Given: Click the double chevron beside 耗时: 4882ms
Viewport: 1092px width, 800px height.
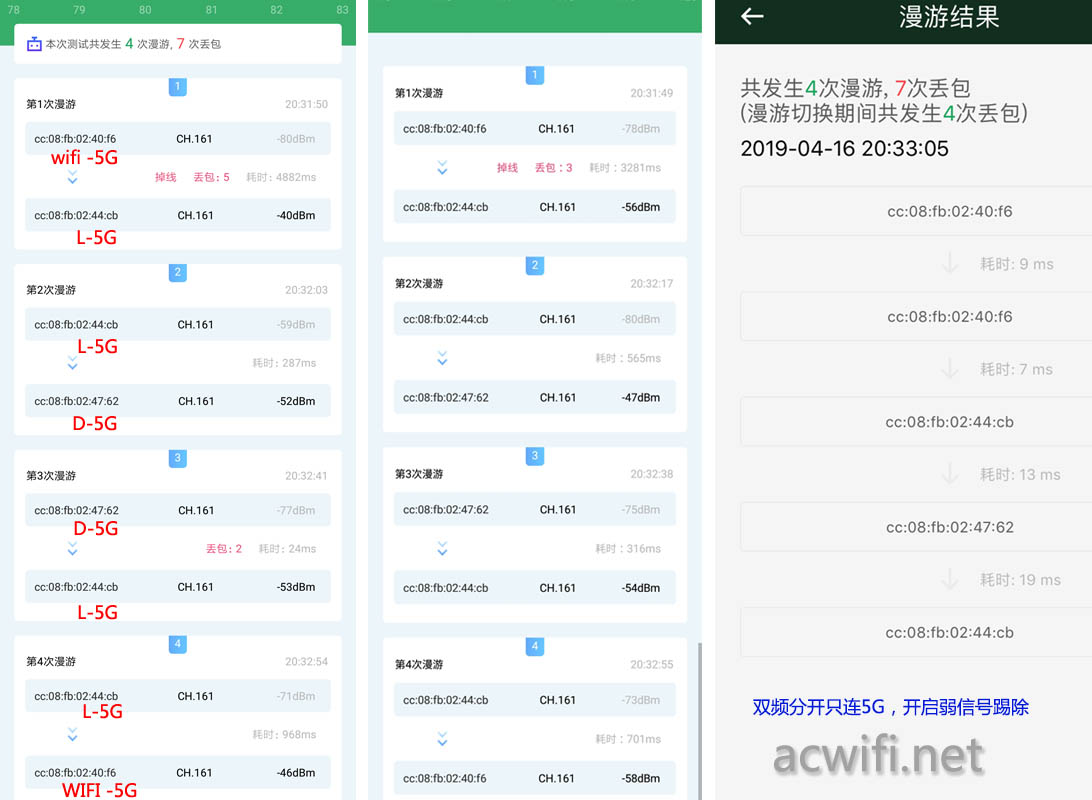Looking at the screenshot, I should click(72, 178).
